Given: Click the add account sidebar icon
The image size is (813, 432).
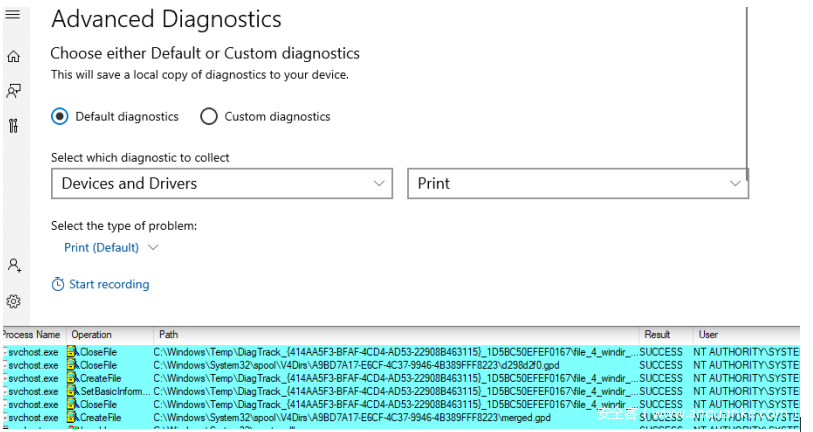Looking at the screenshot, I should point(14,265).
